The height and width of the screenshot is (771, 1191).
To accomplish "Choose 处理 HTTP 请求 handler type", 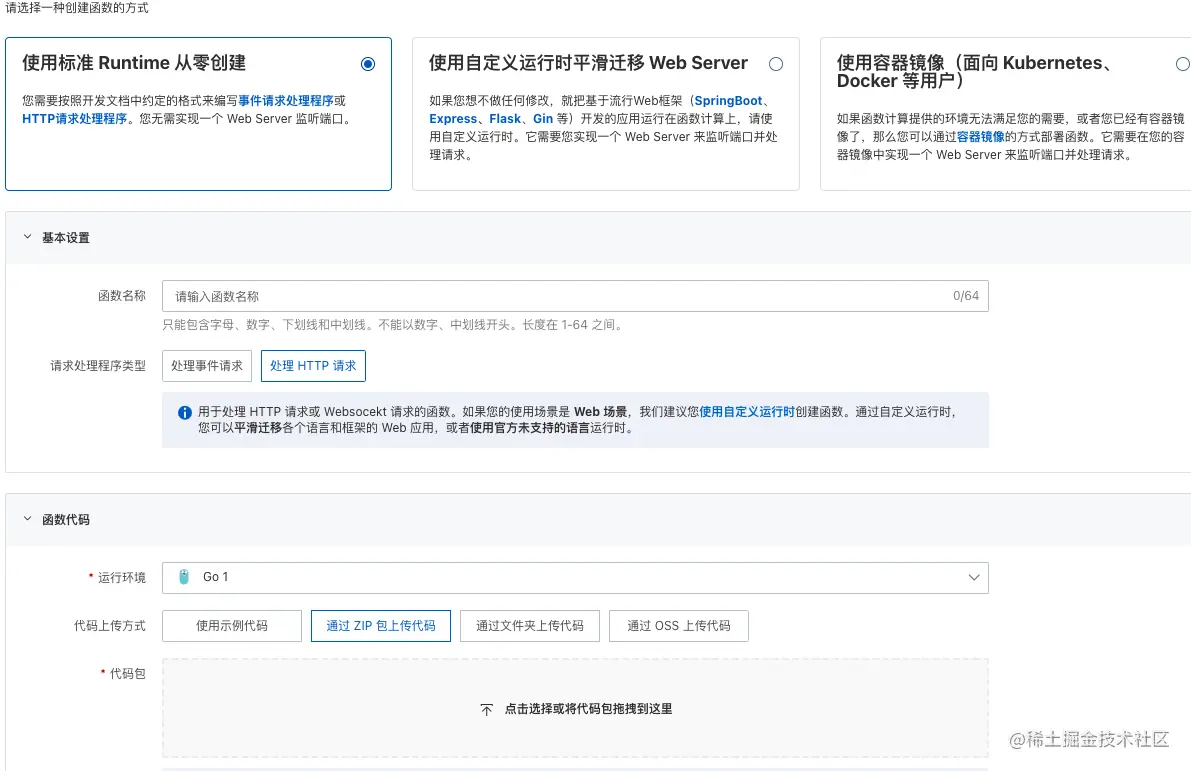I will (313, 366).
